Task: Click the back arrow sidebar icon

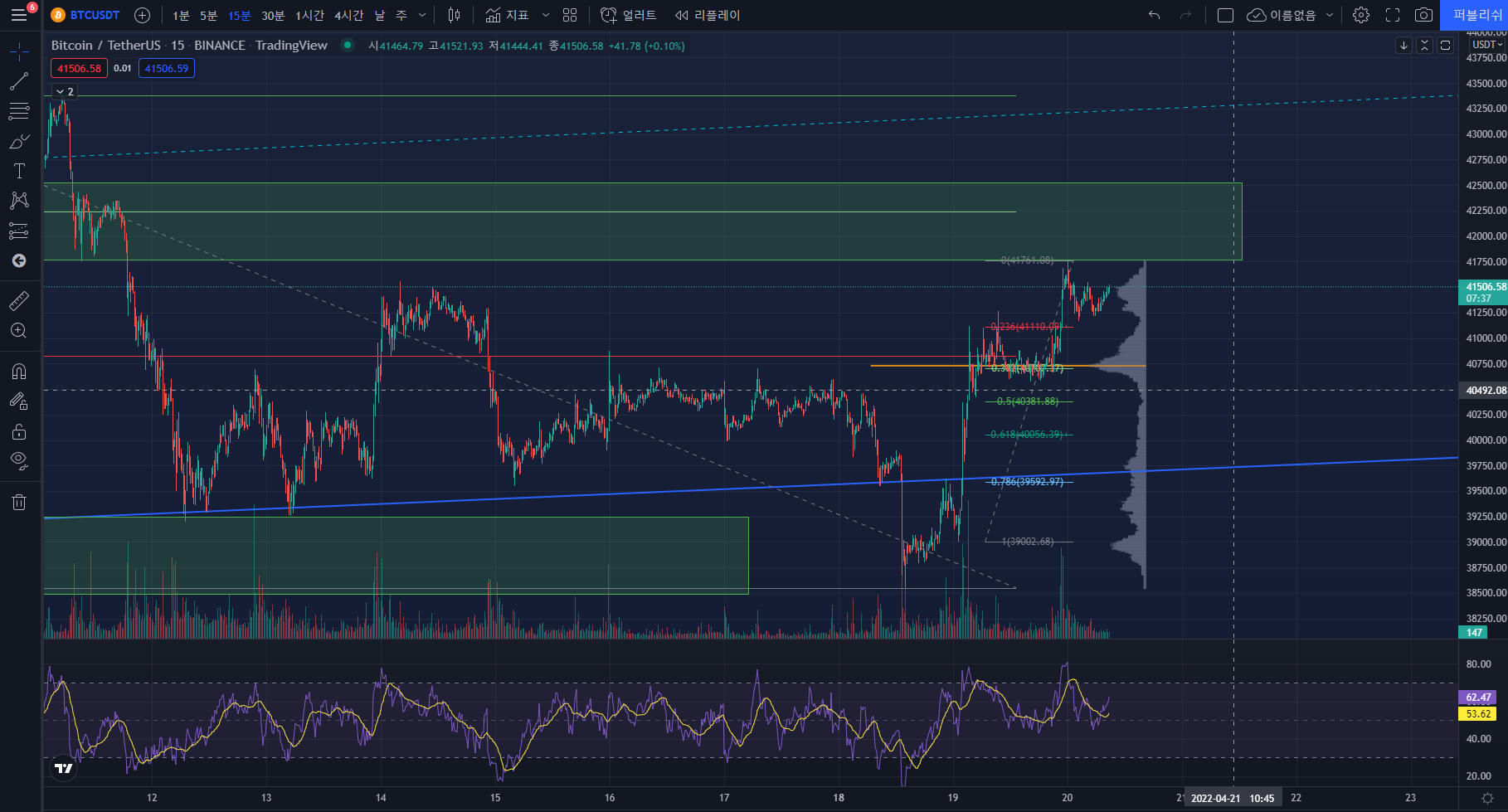Action: pos(19,260)
